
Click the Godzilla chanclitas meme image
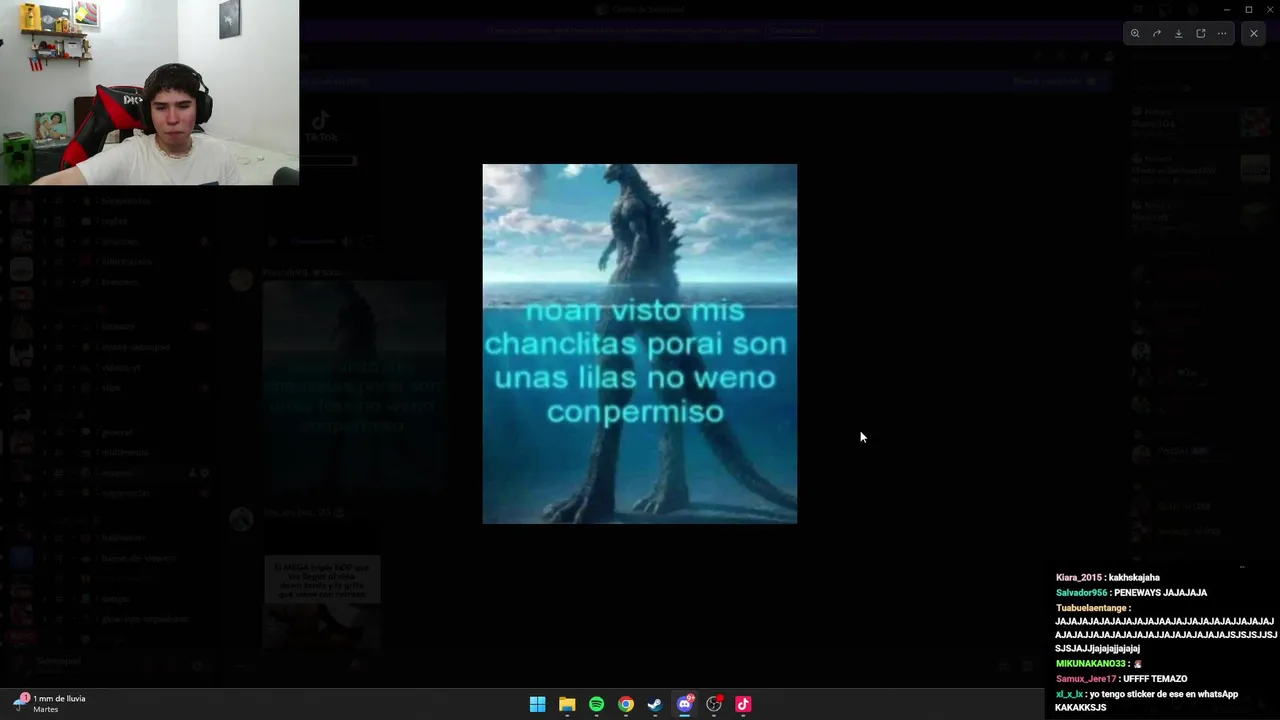coord(640,343)
